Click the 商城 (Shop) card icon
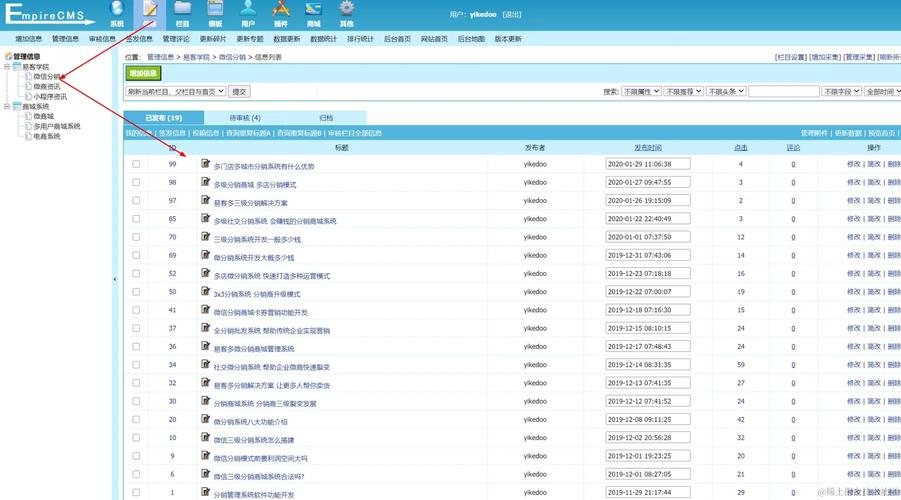This screenshot has height=500, width=901. pyautogui.click(x=314, y=9)
